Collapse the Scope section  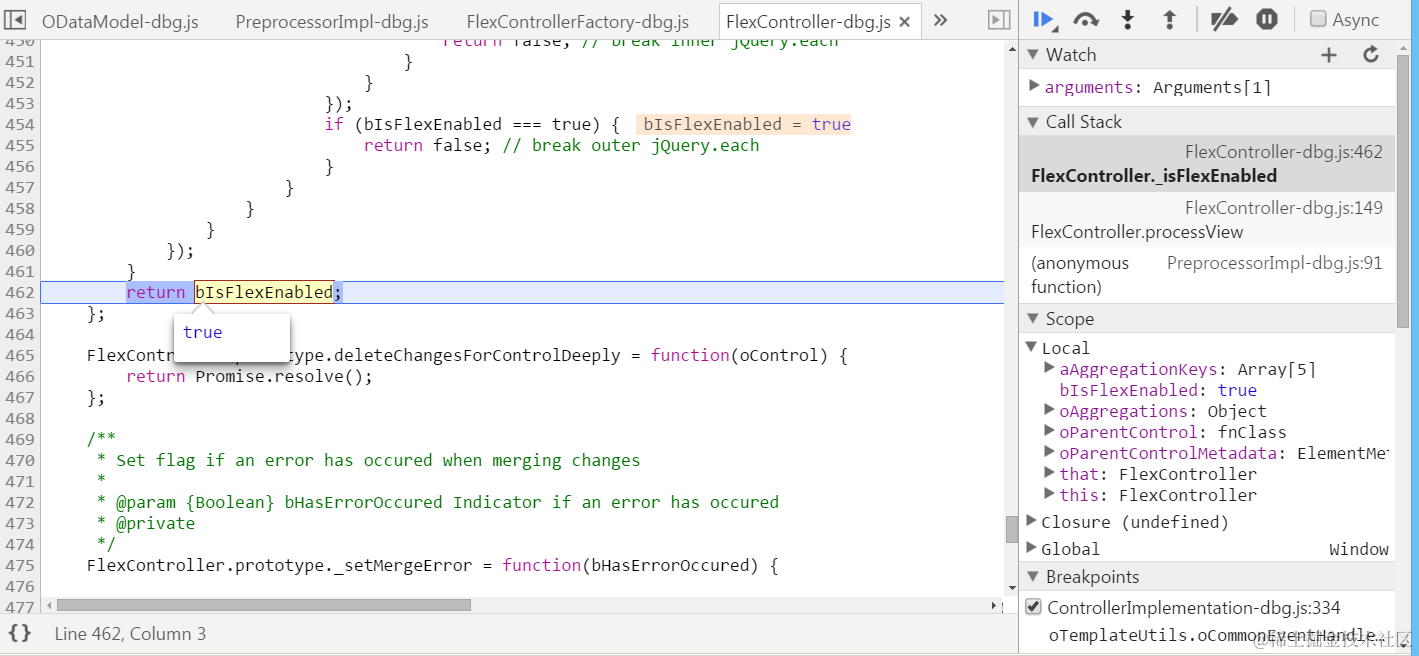click(x=1033, y=319)
